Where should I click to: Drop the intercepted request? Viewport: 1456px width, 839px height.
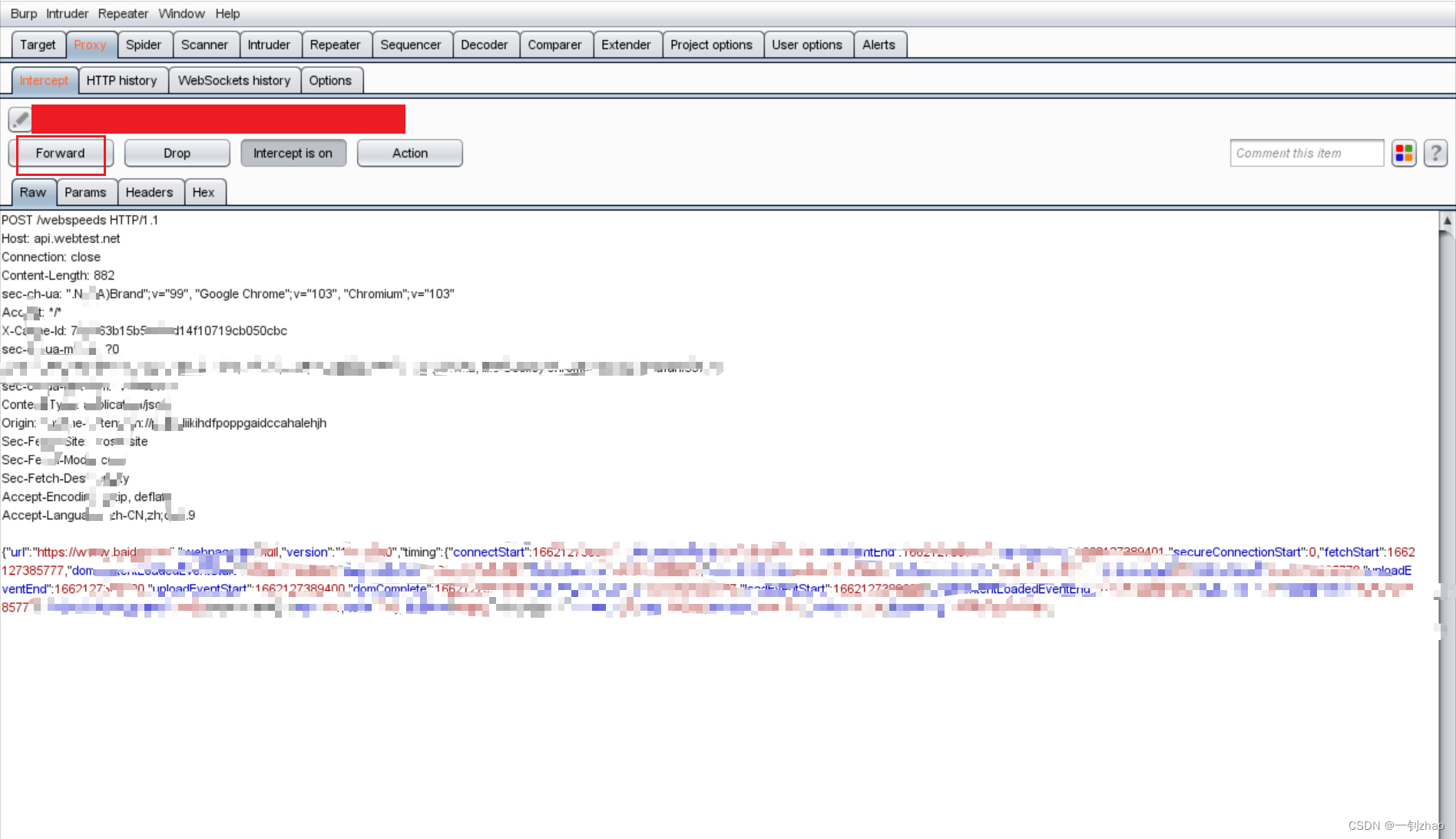(x=177, y=153)
